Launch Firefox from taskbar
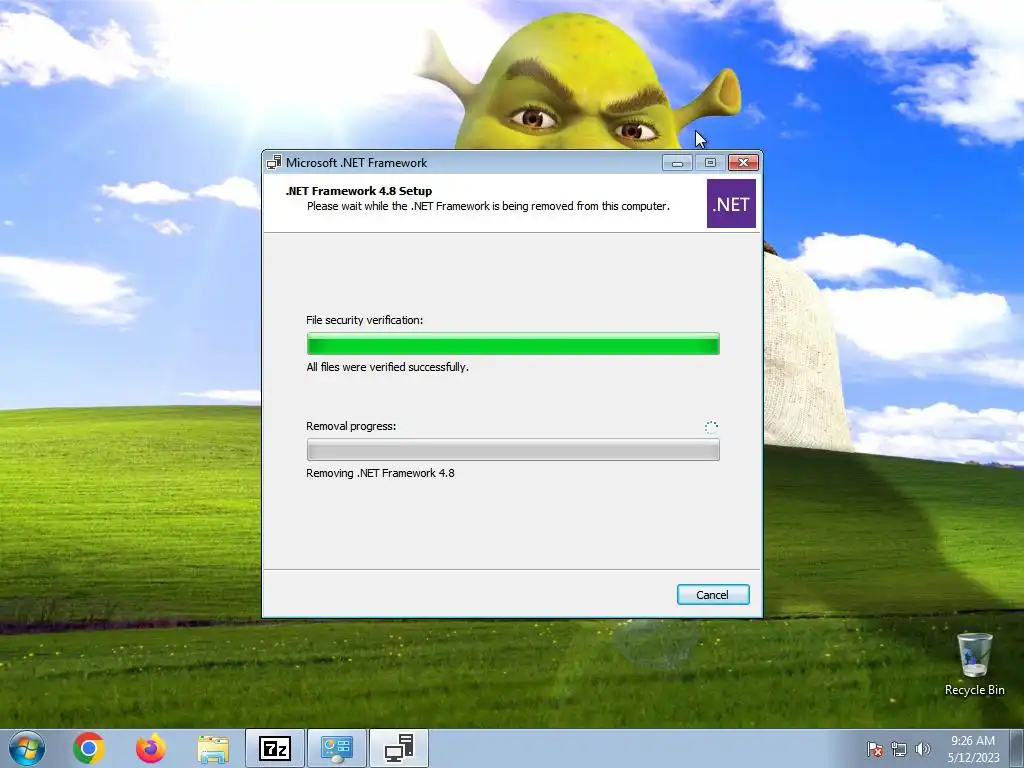The image size is (1024, 768). point(151,748)
